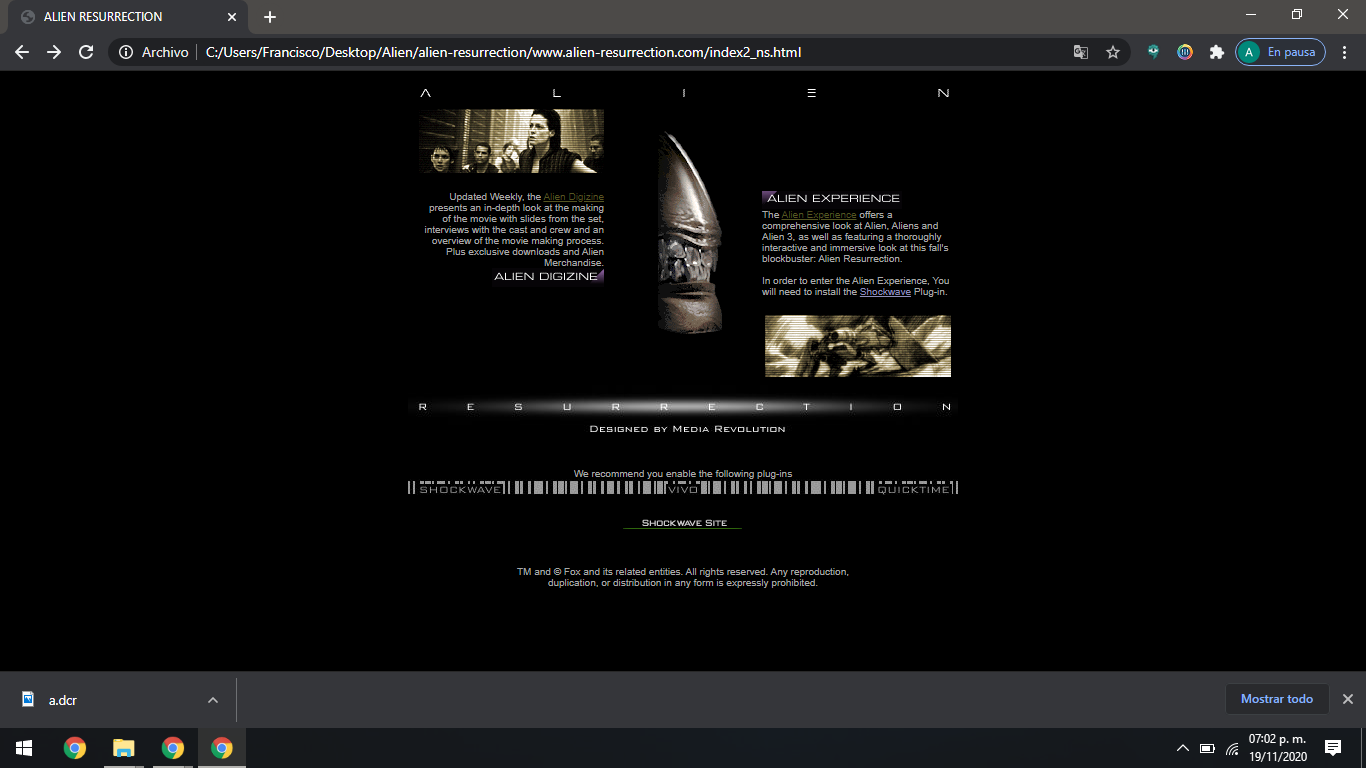Restore down the Chrome window
Image resolution: width=1366 pixels, height=768 pixels.
1297,15
